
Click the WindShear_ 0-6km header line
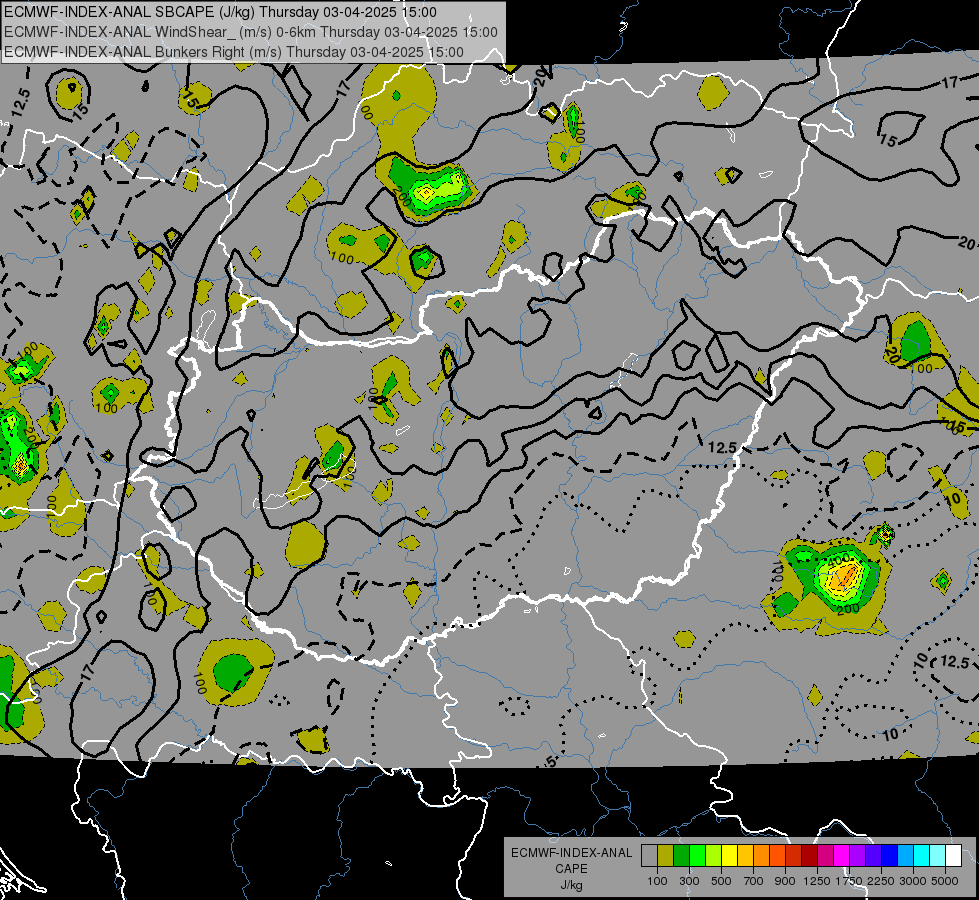point(250,32)
